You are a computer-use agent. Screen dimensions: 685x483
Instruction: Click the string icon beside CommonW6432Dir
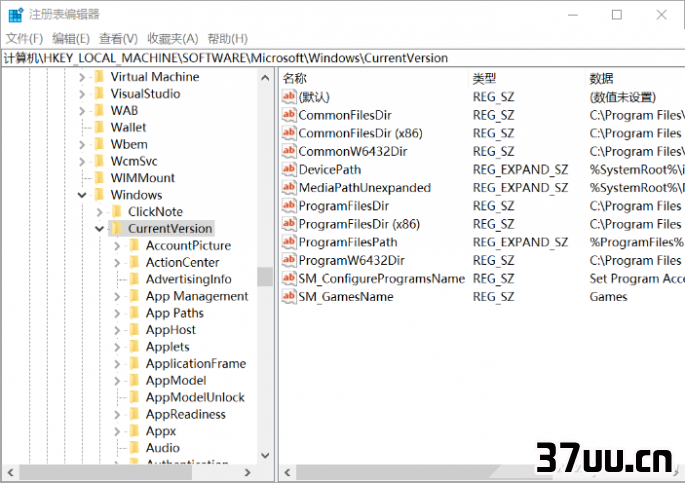[x=289, y=151]
